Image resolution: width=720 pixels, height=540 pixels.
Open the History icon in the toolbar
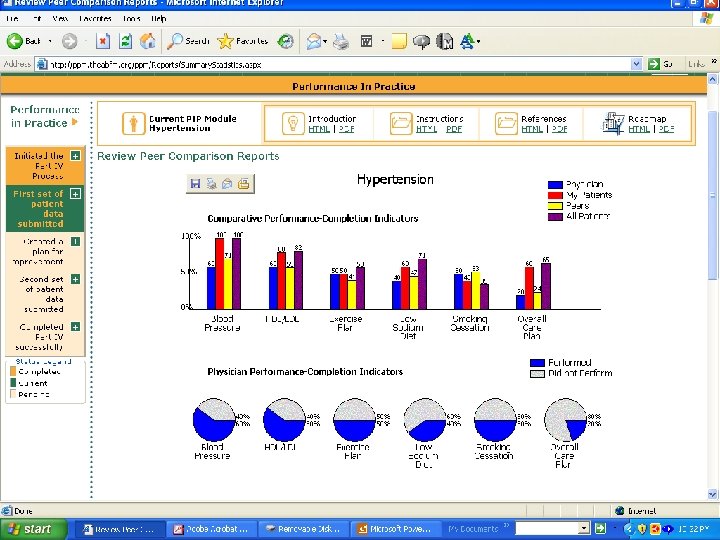(x=286, y=41)
